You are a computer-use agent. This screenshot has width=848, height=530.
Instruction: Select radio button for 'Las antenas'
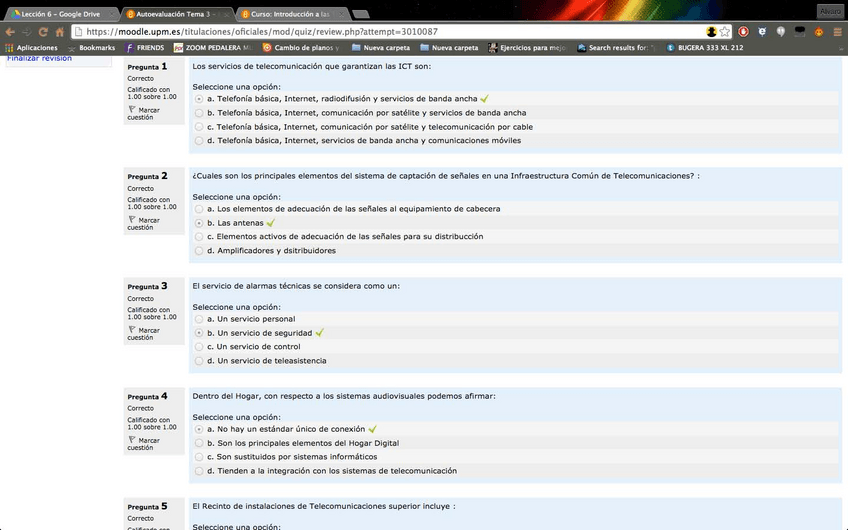point(199,223)
